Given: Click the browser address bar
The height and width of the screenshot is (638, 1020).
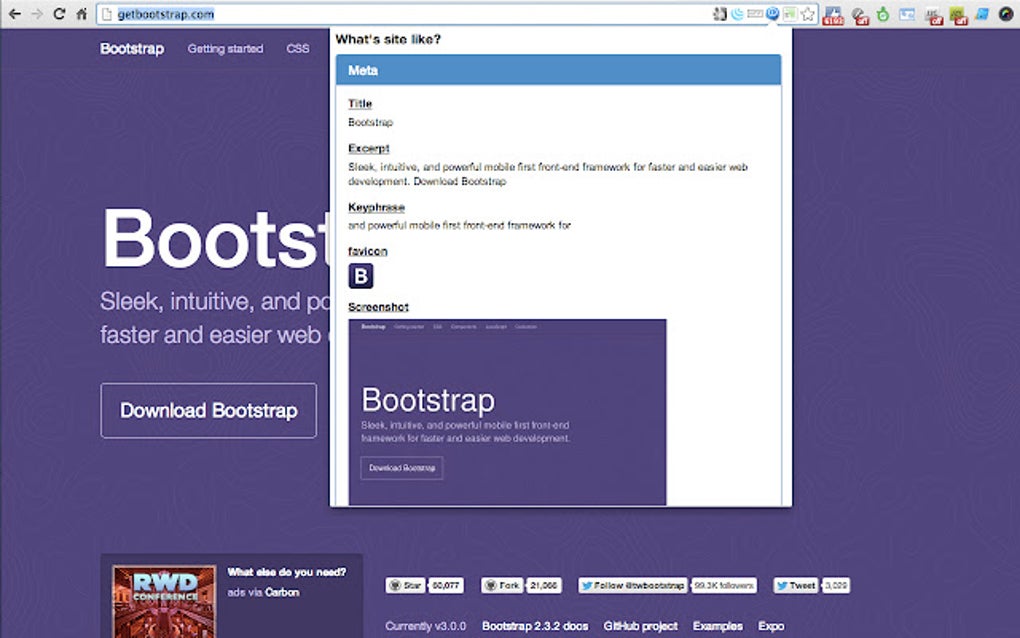Looking at the screenshot, I should tap(400, 14).
